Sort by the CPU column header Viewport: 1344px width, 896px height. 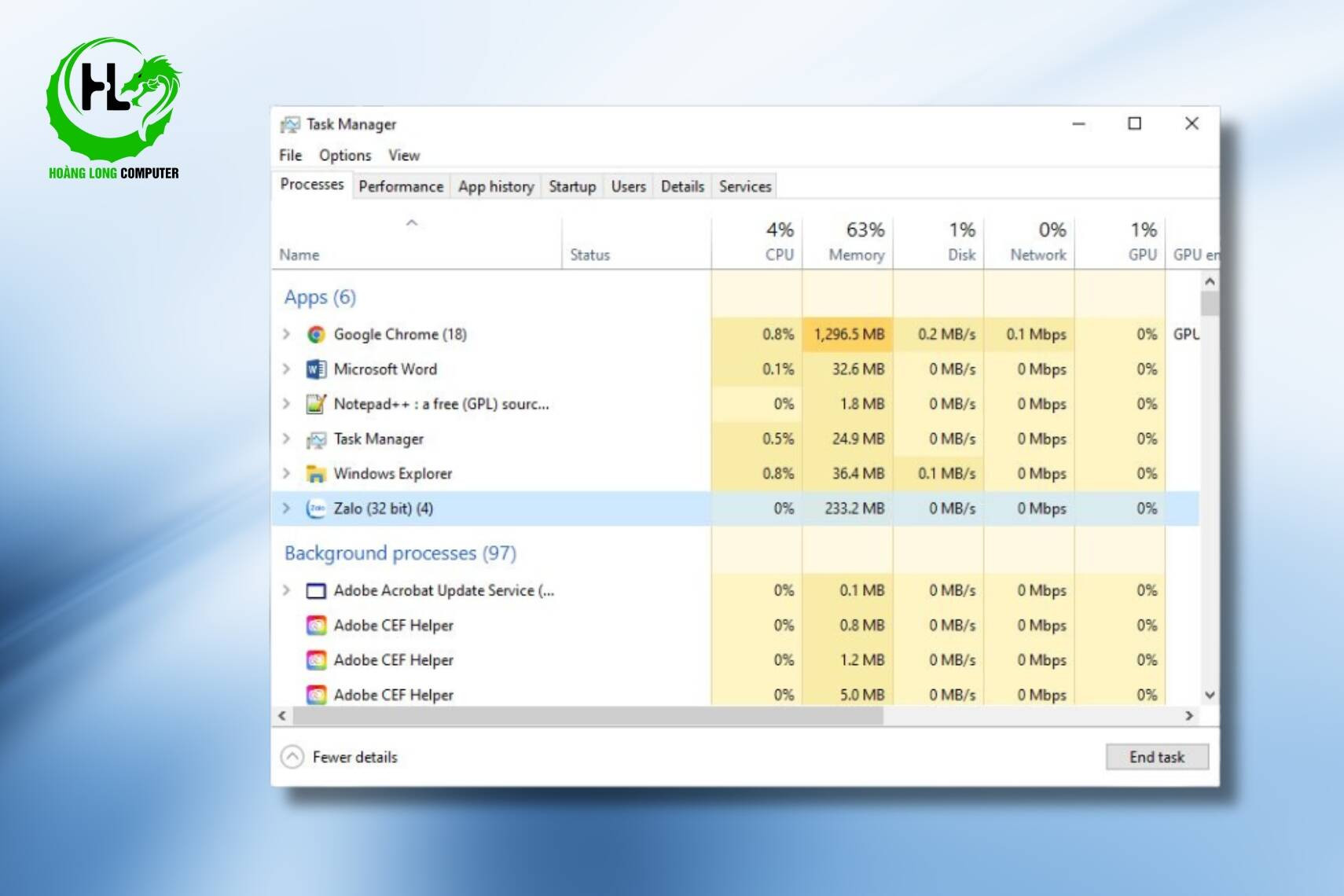(x=757, y=241)
